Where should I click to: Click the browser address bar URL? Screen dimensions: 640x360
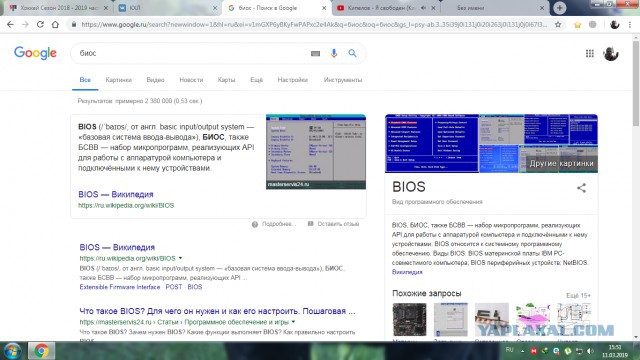pos(313,24)
